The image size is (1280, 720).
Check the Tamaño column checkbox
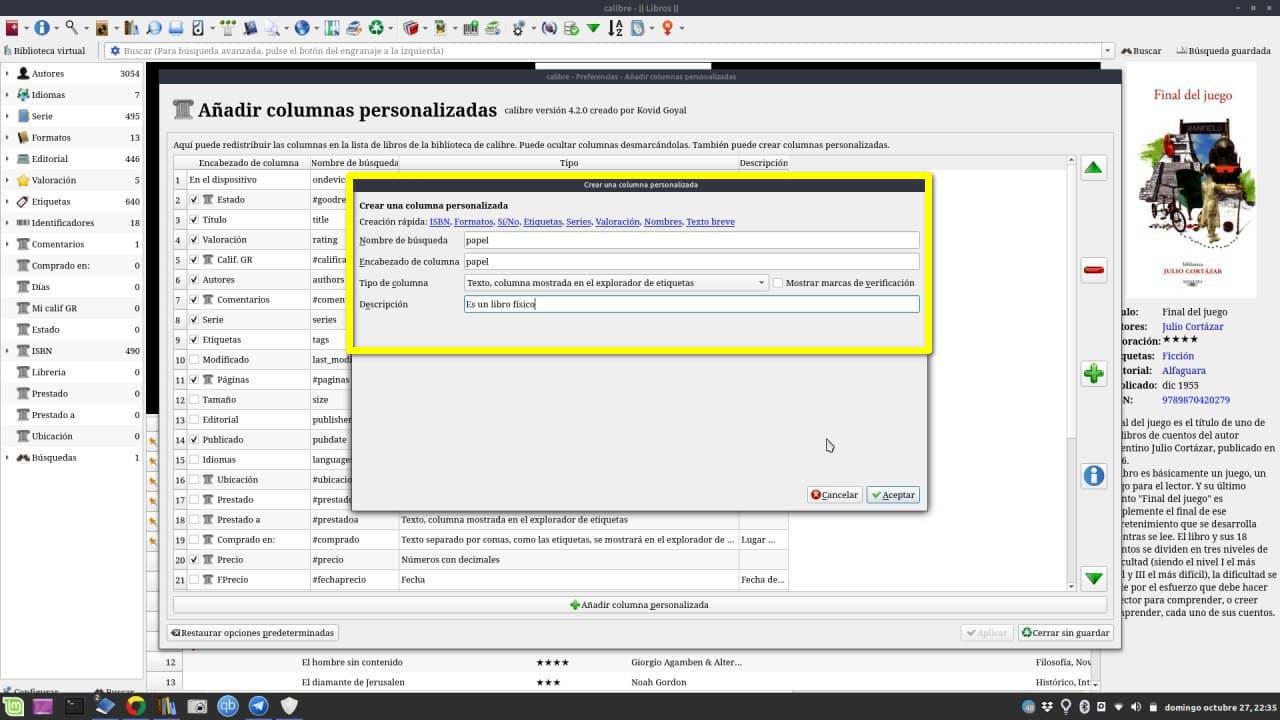click(x=194, y=399)
